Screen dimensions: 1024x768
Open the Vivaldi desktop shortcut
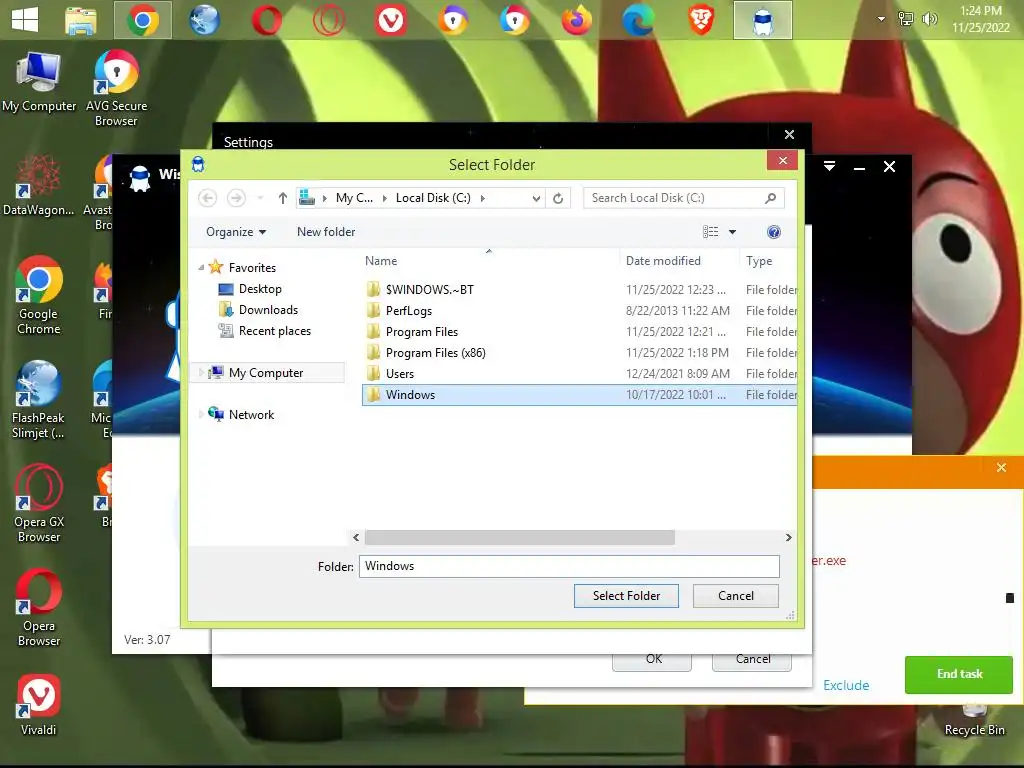tap(39, 705)
